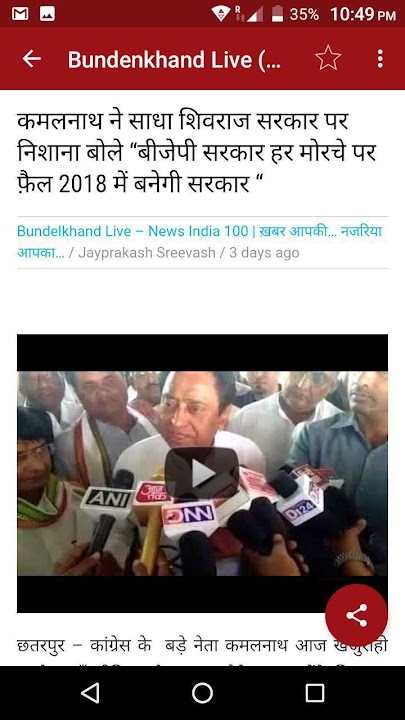Tap the back arrow in header
This screenshot has width=405, height=720.
pyautogui.click(x=32, y=59)
